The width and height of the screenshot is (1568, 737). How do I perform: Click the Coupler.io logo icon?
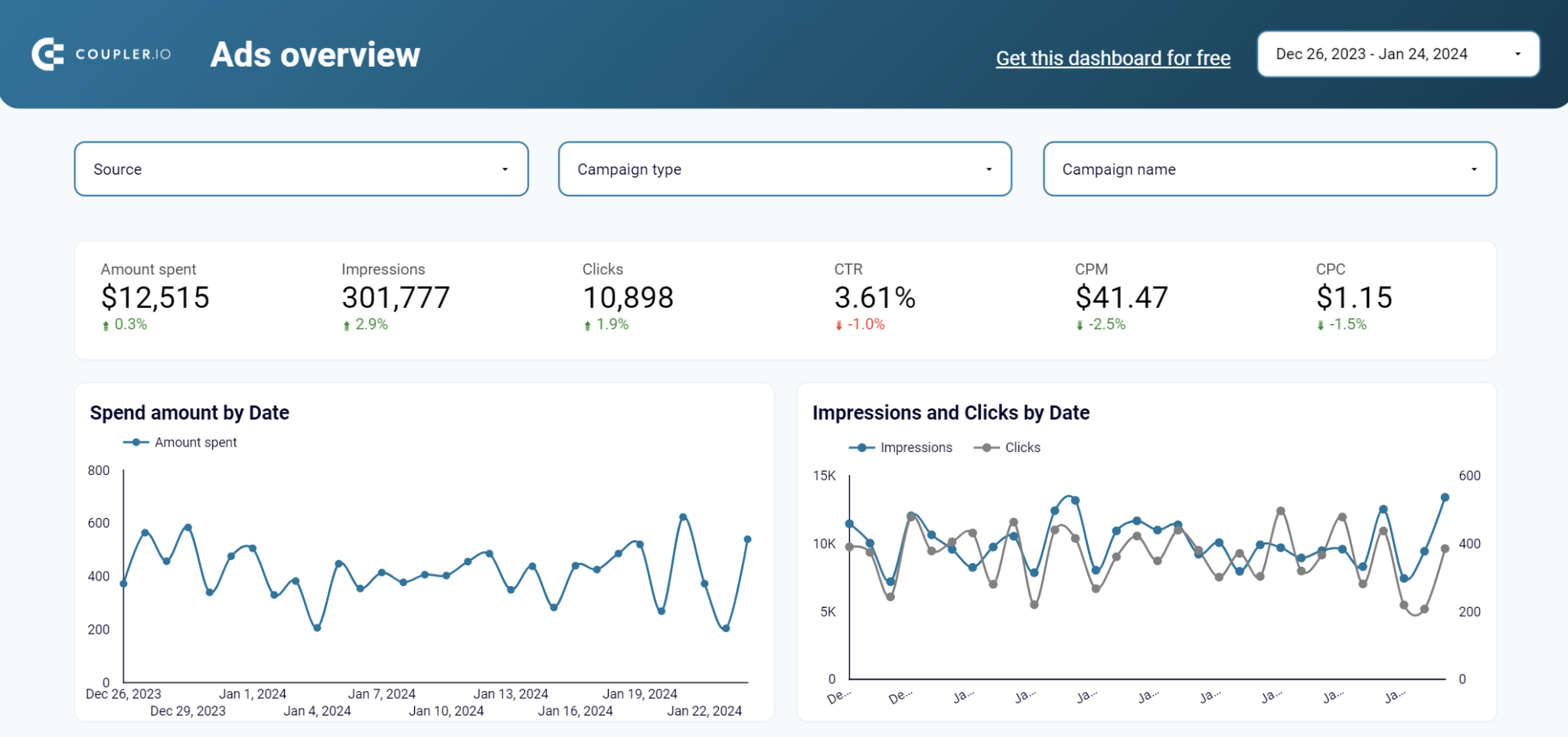click(x=46, y=54)
